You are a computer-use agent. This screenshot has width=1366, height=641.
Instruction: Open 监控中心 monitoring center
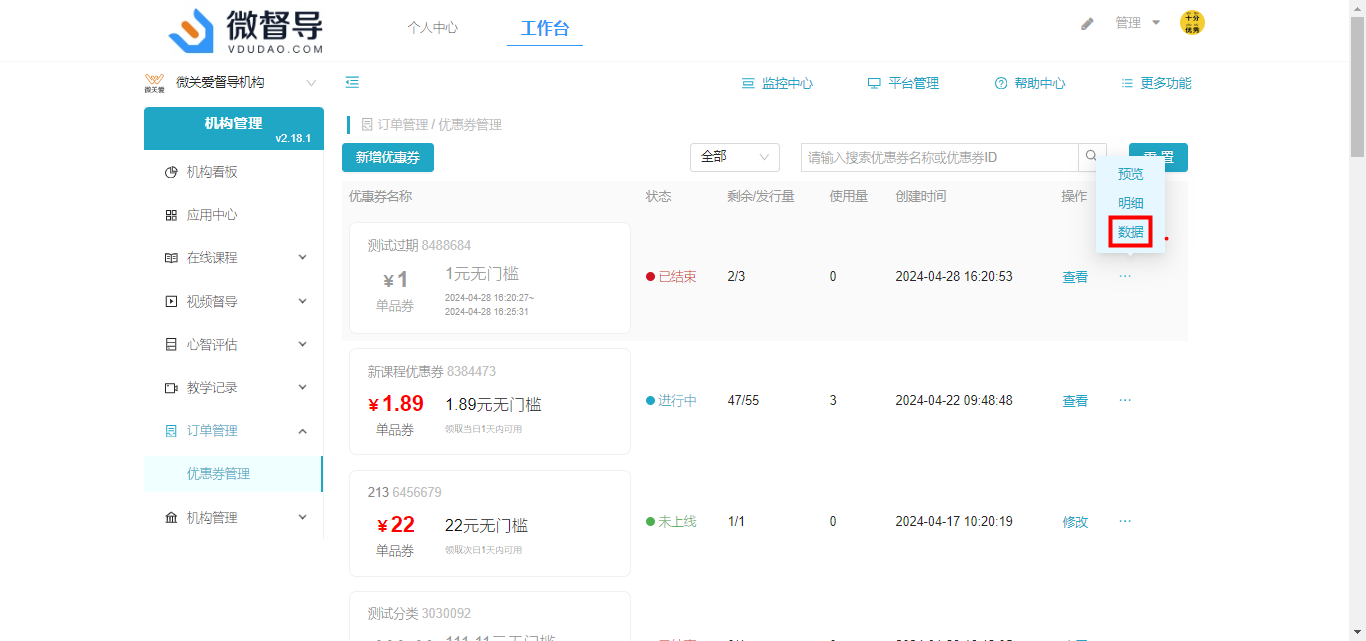coord(777,84)
